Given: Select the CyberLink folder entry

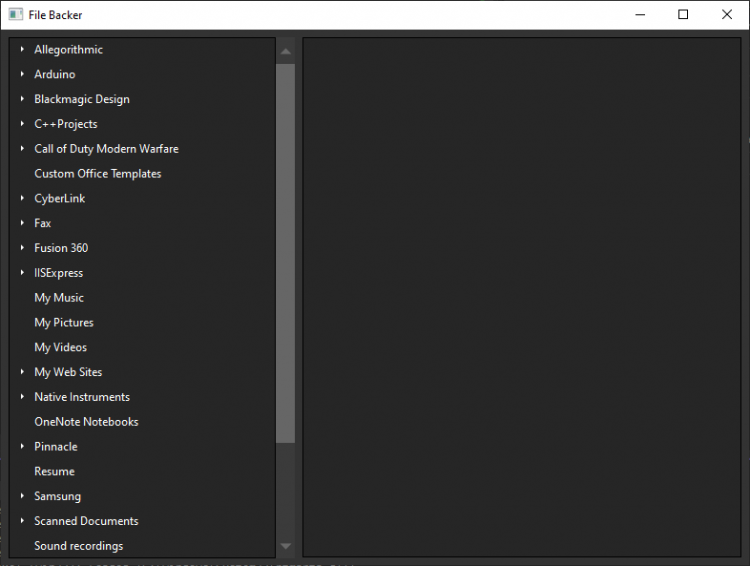Looking at the screenshot, I should (x=59, y=198).
